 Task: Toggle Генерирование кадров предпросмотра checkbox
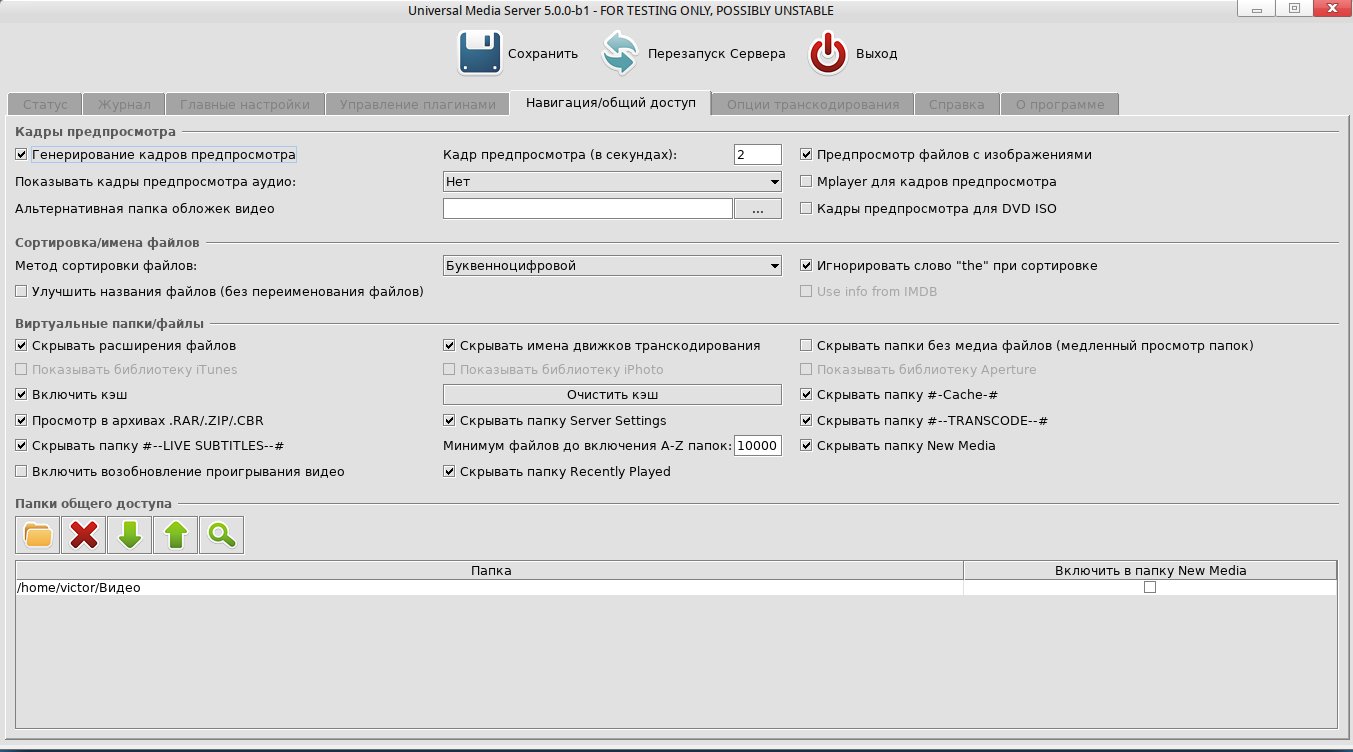pos(22,155)
